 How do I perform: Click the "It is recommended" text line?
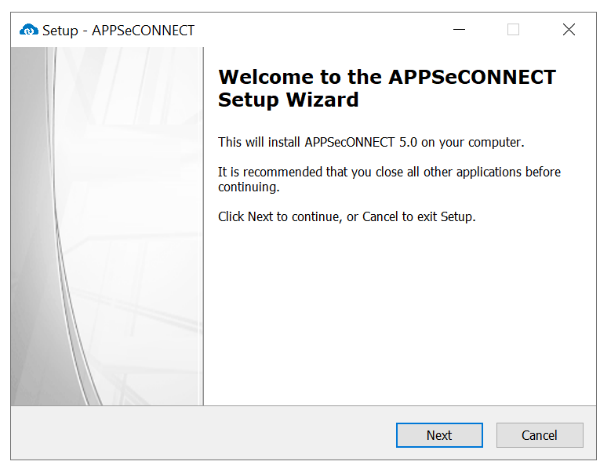click(389, 172)
